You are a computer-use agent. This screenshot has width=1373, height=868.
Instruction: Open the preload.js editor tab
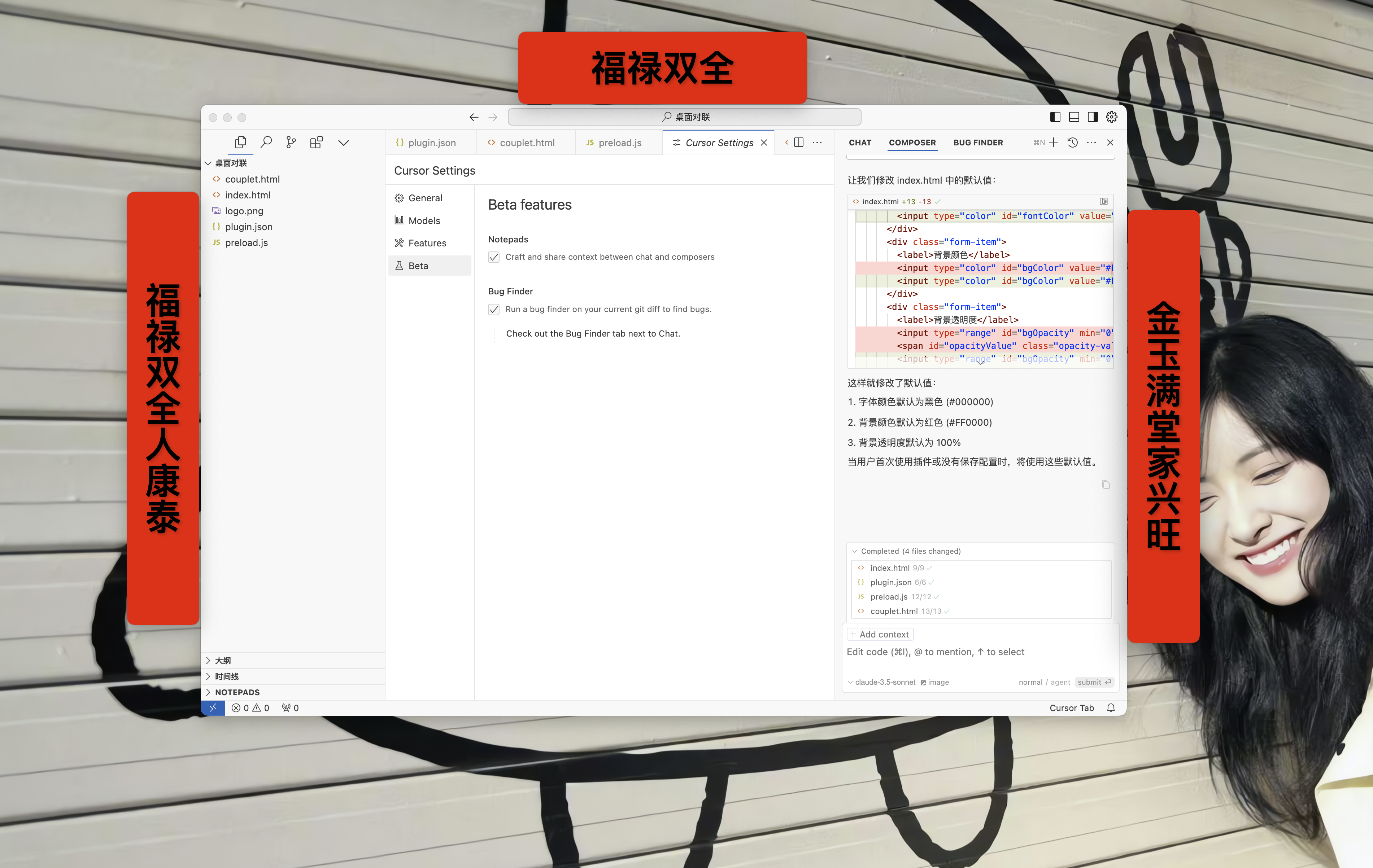(x=619, y=143)
